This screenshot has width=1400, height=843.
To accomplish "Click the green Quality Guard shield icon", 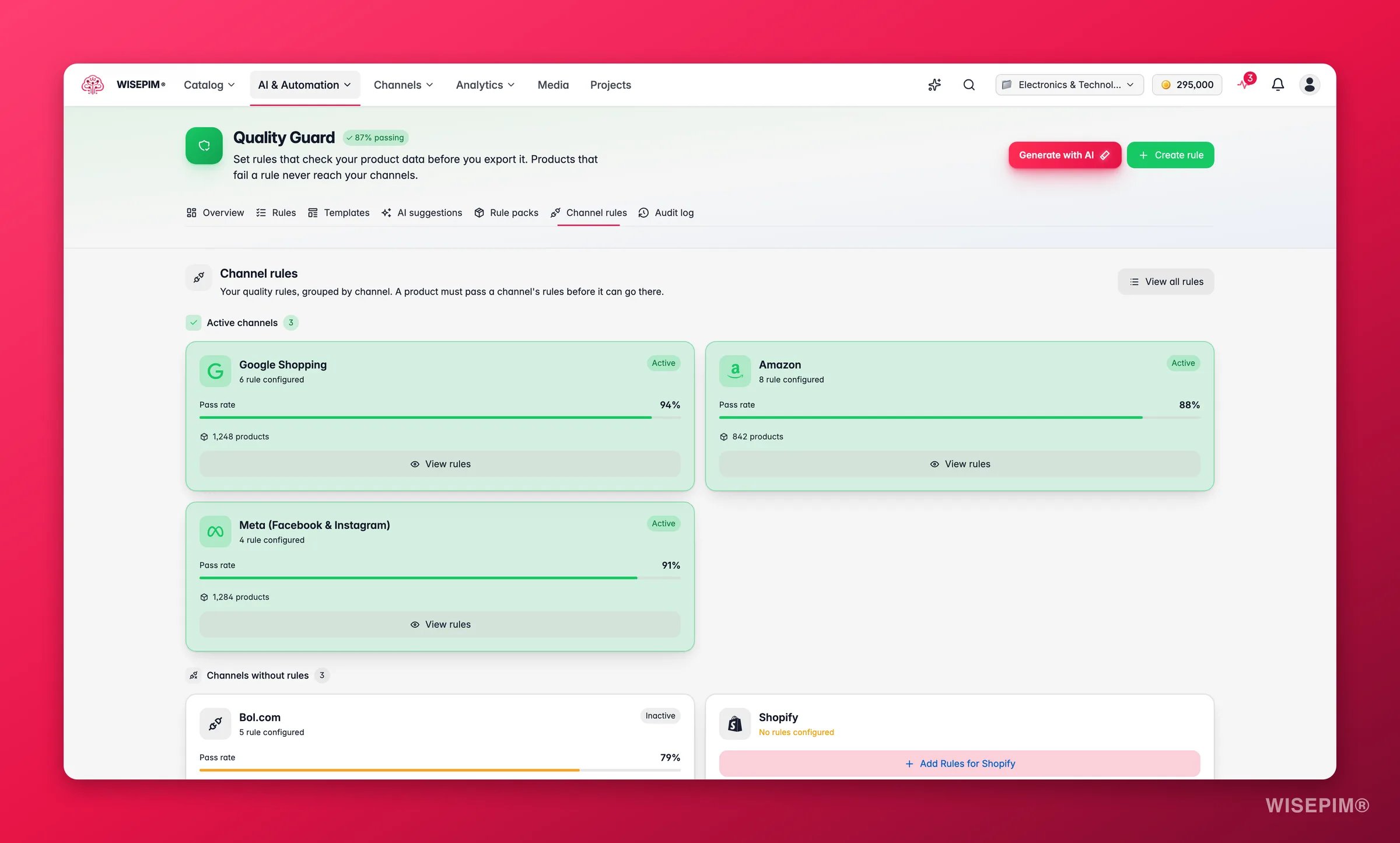I will click(x=204, y=146).
